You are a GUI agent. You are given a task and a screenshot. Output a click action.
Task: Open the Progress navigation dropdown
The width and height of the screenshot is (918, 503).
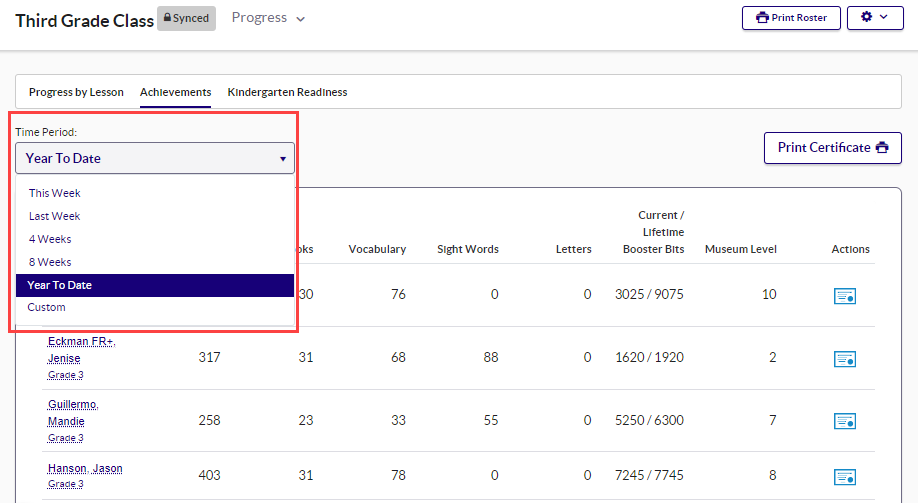coord(268,18)
